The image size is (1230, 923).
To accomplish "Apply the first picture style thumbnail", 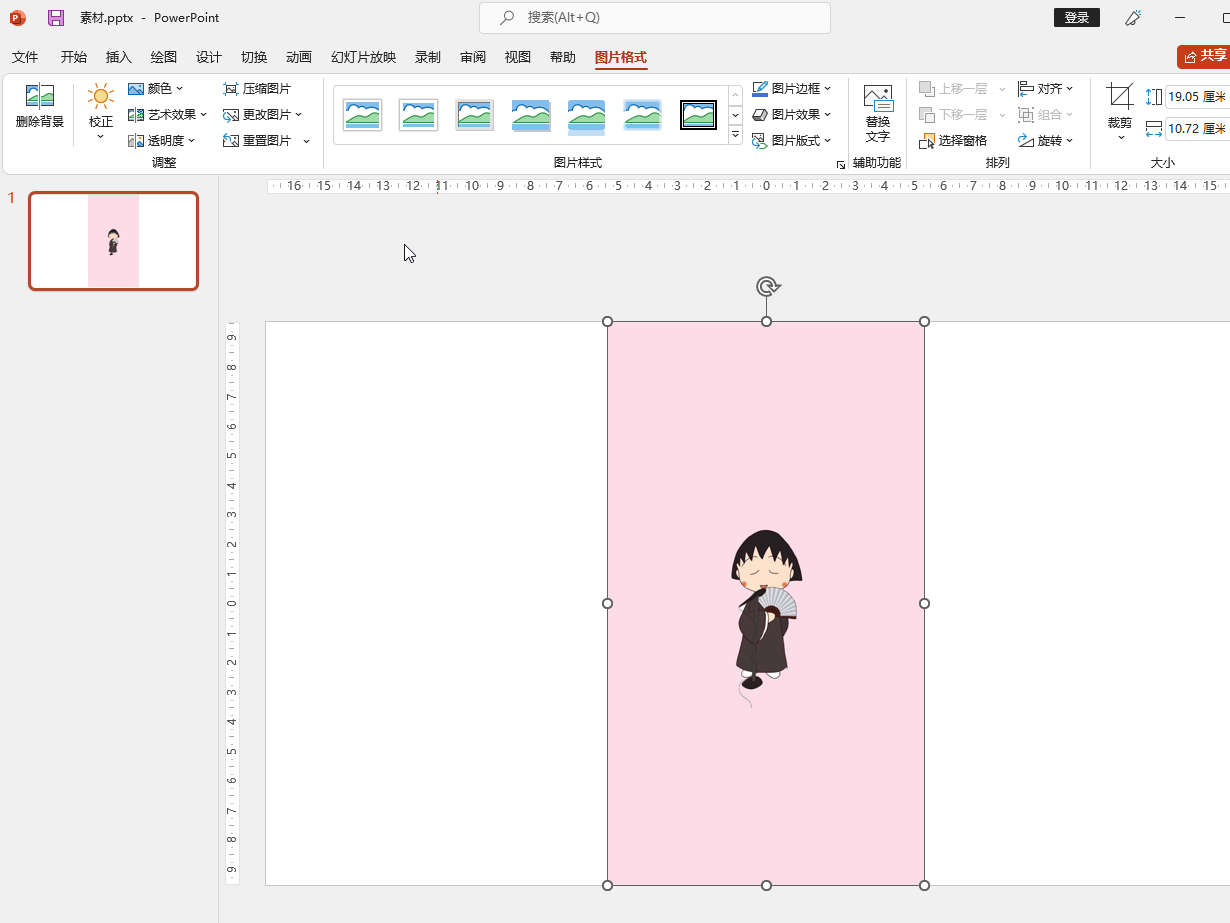I will (362, 115).
